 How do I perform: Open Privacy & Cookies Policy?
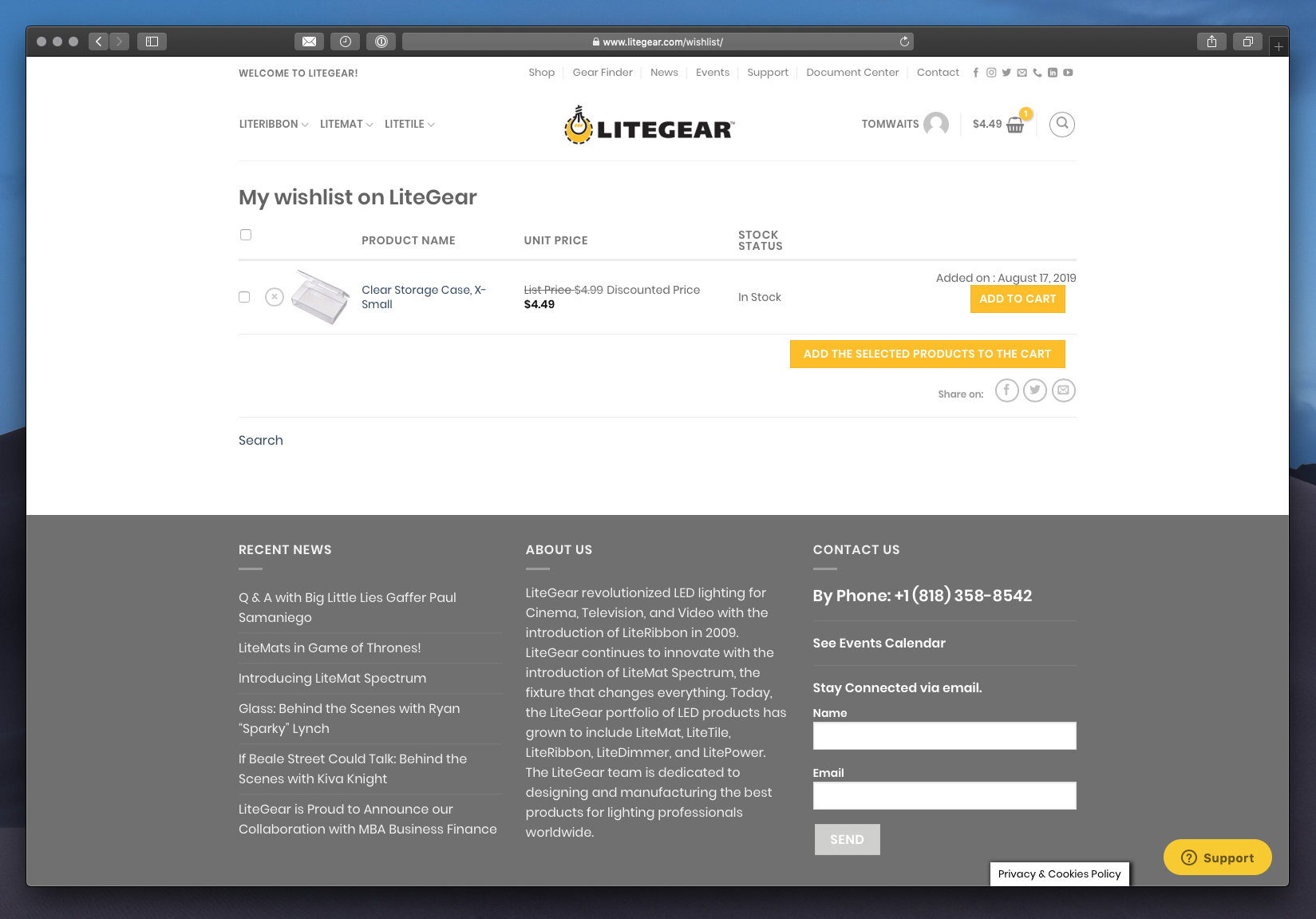coord(1059,874)
